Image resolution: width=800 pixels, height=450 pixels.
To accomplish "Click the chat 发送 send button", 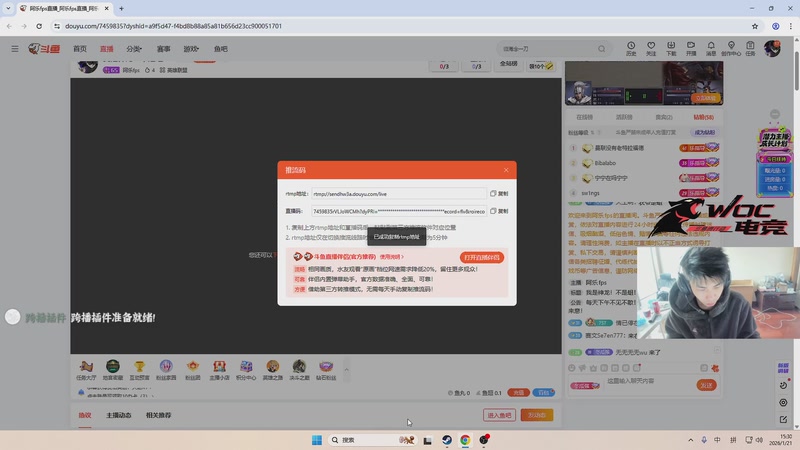I will coord(707,385).
